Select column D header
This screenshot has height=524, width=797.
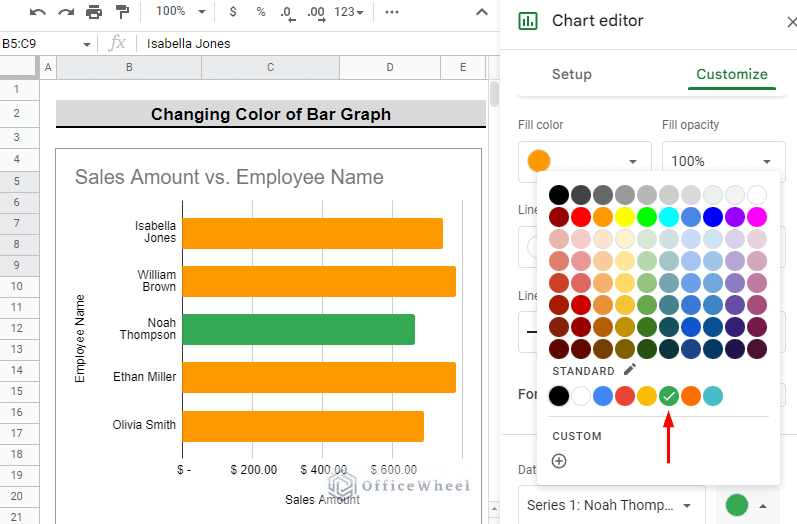389,67
